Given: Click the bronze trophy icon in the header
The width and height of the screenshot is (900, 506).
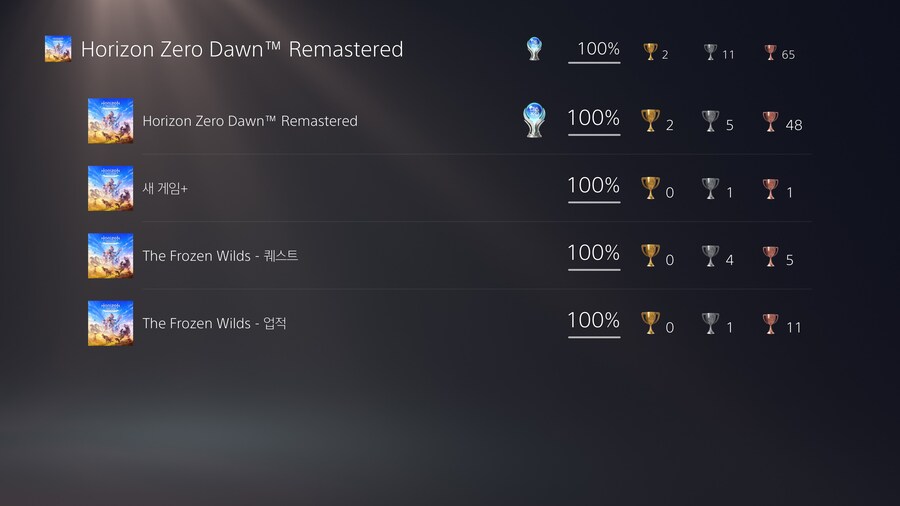Looking at the screenshot, I should coord(770,51).
